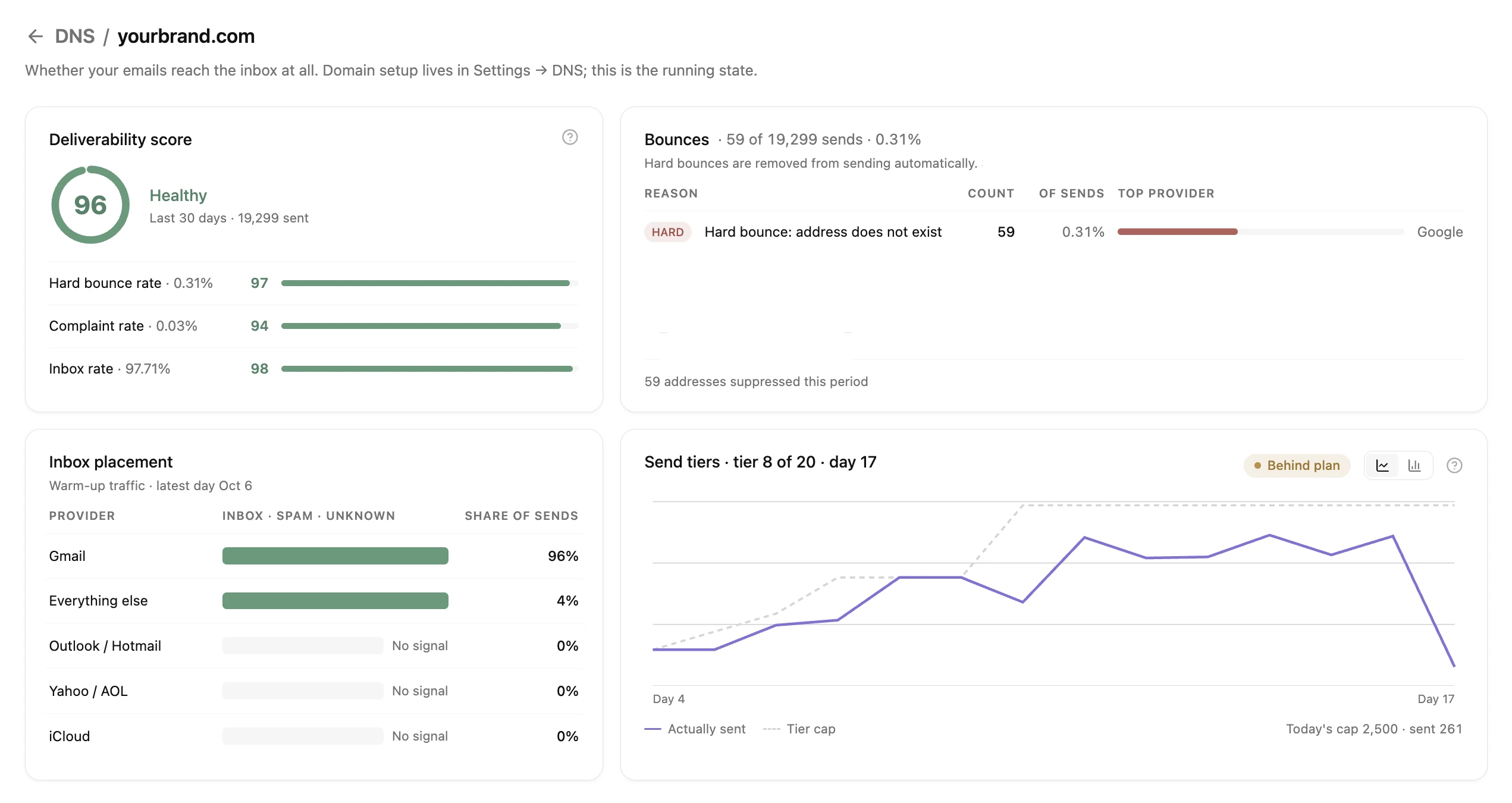1512x803 pixels.
Task: Click the HARD bounce tag
Action: (x=667, y=232)
